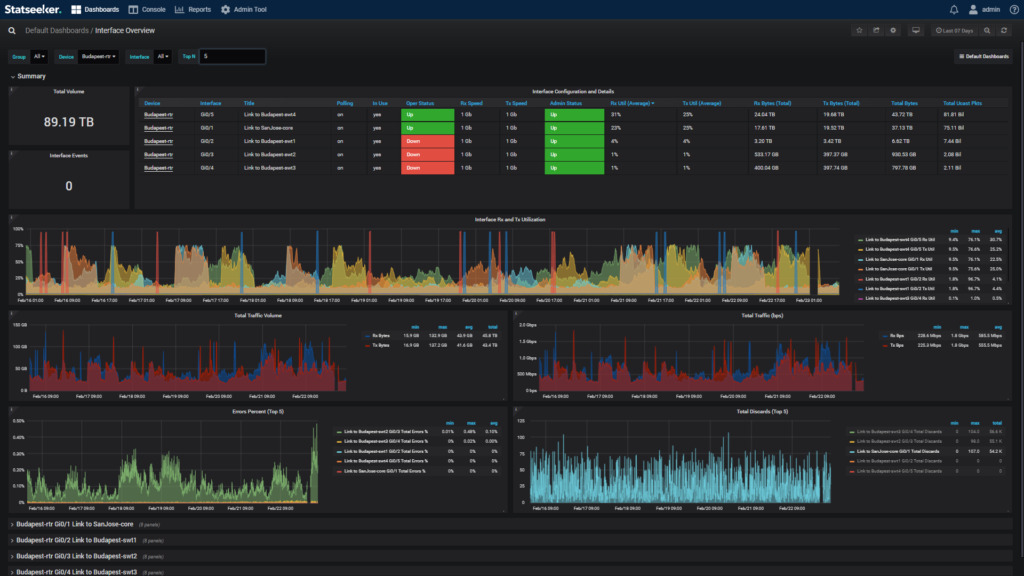Click the 89.19 TB total volume value
The width and height of the screenshot is (1024, 576).
point(69,122)
